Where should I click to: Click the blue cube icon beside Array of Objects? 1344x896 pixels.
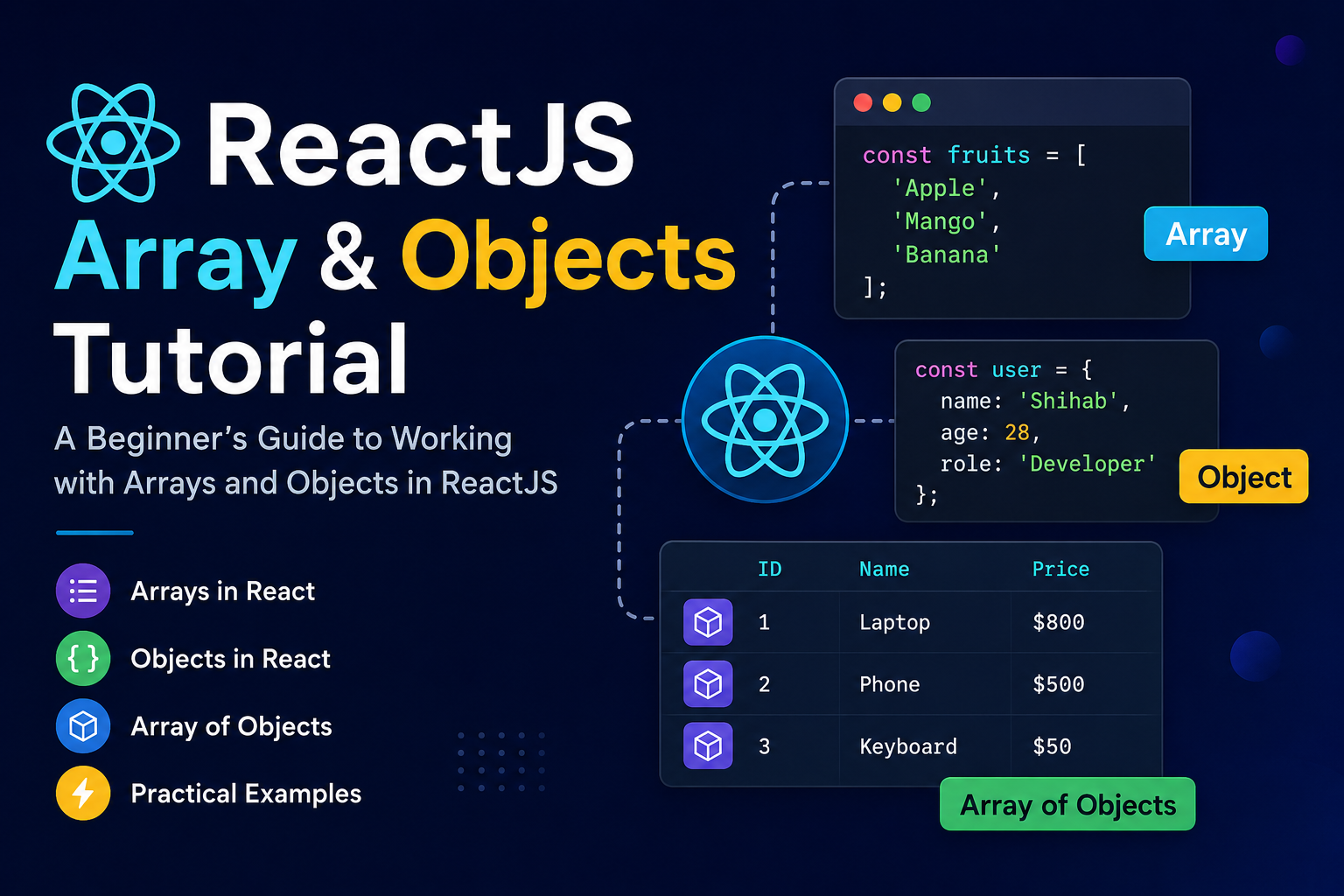click(83, 726)
